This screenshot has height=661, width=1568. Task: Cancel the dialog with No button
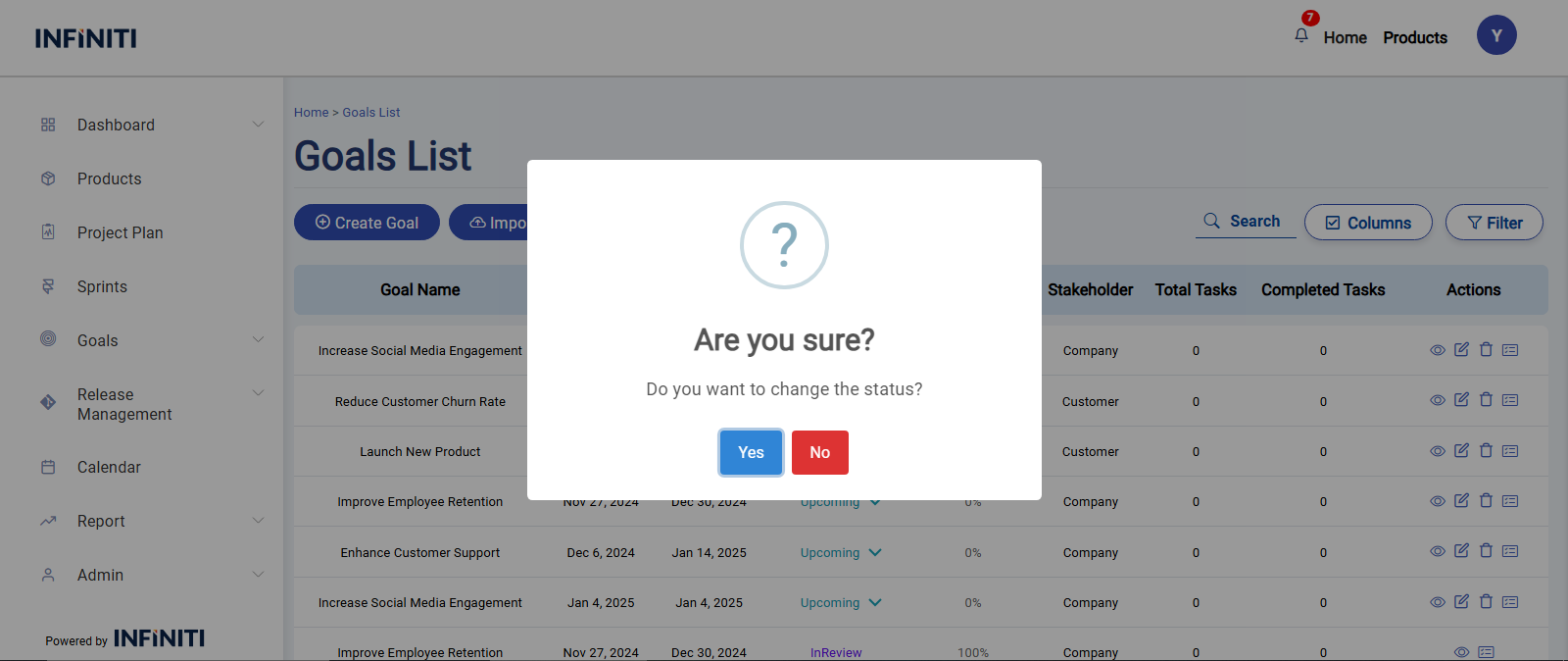click(x=819, y=452)
